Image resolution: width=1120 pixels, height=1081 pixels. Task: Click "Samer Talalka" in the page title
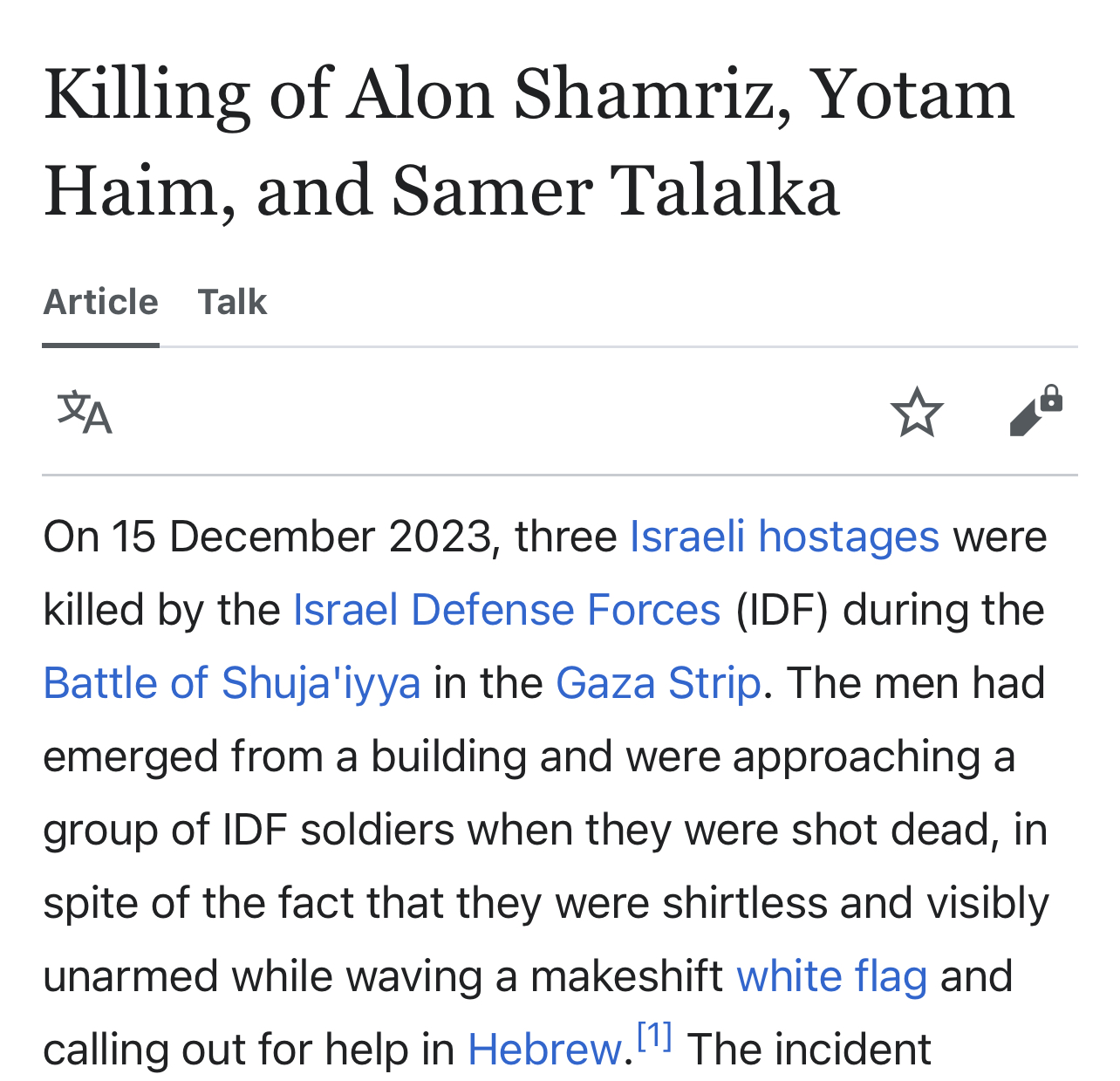tap(615, 189)
